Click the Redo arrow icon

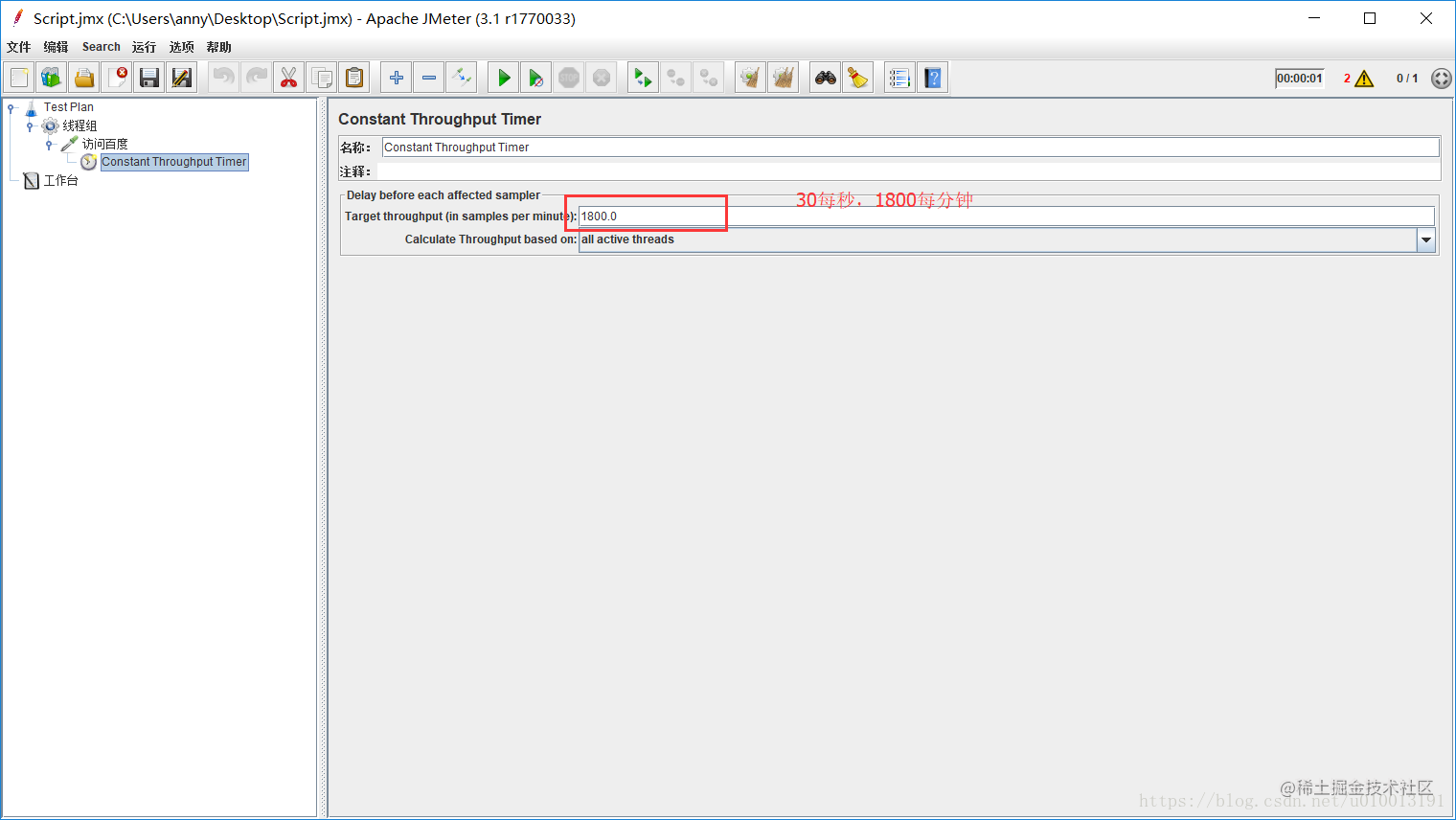pyautogui.click(x=257, y=78)
